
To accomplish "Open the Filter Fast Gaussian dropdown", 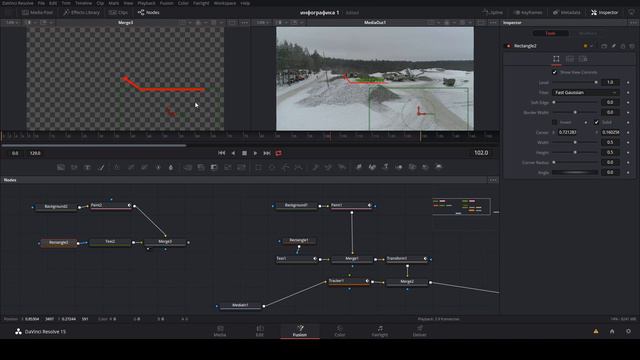I will 585,93.
